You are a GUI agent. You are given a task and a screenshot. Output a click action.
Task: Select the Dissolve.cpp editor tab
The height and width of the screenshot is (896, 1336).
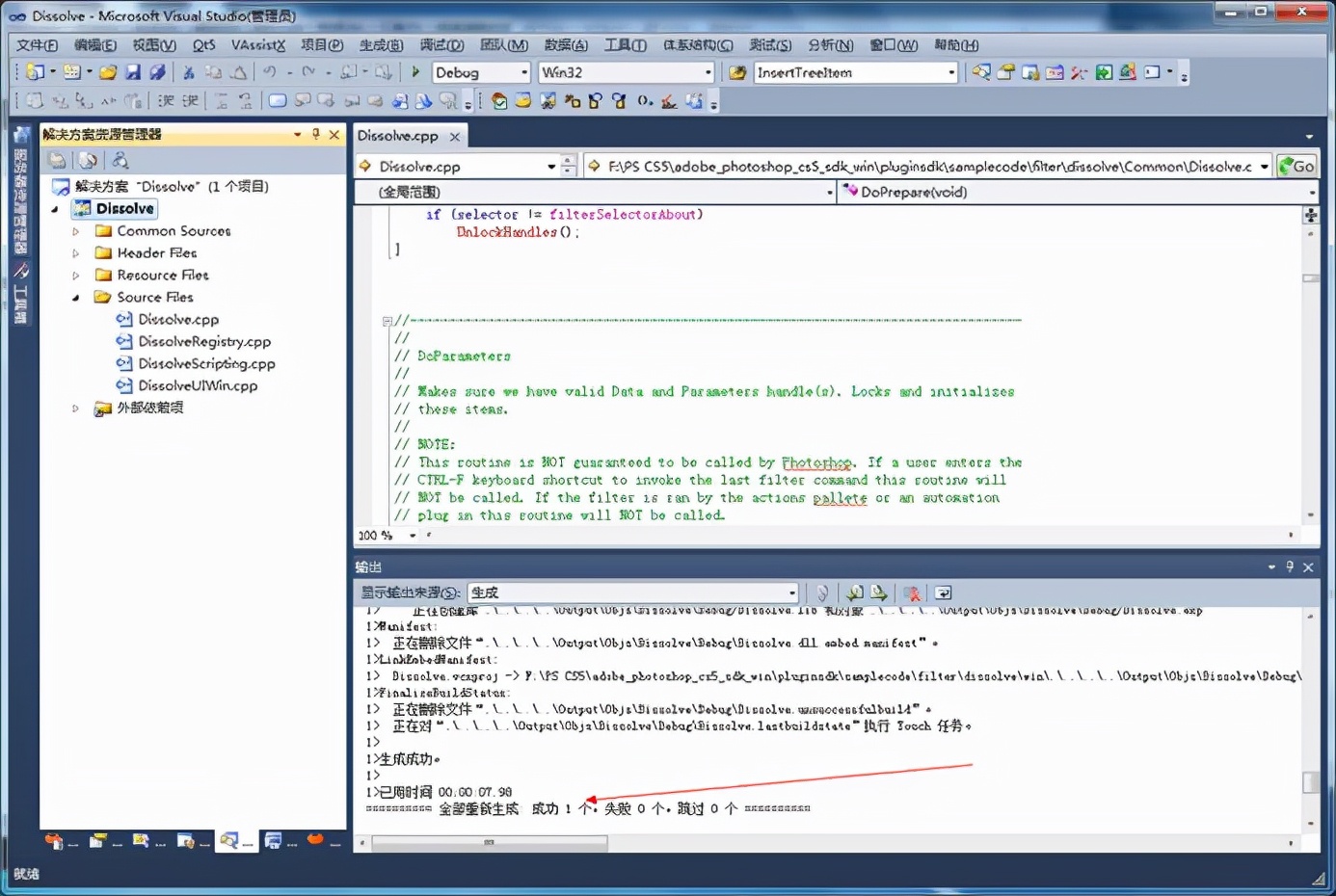click(x=398, y=137)
